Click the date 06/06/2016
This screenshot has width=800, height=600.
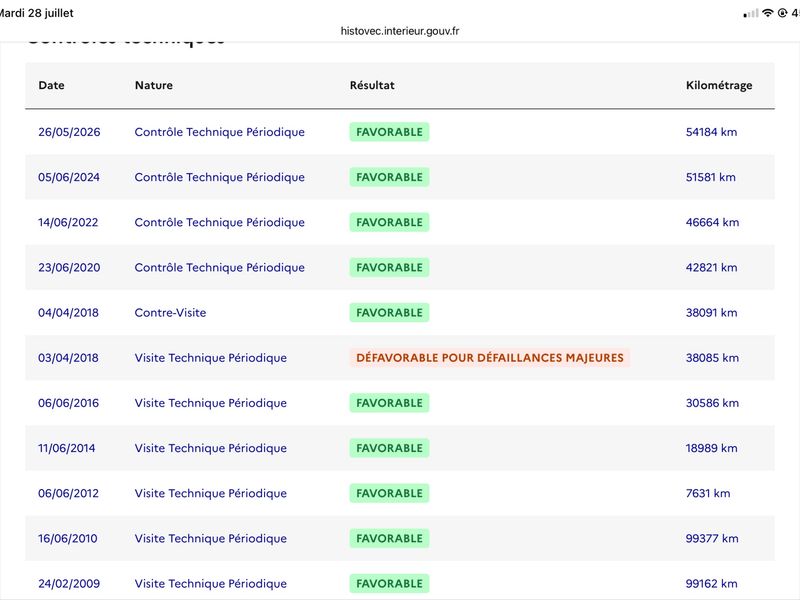[68, 403]
